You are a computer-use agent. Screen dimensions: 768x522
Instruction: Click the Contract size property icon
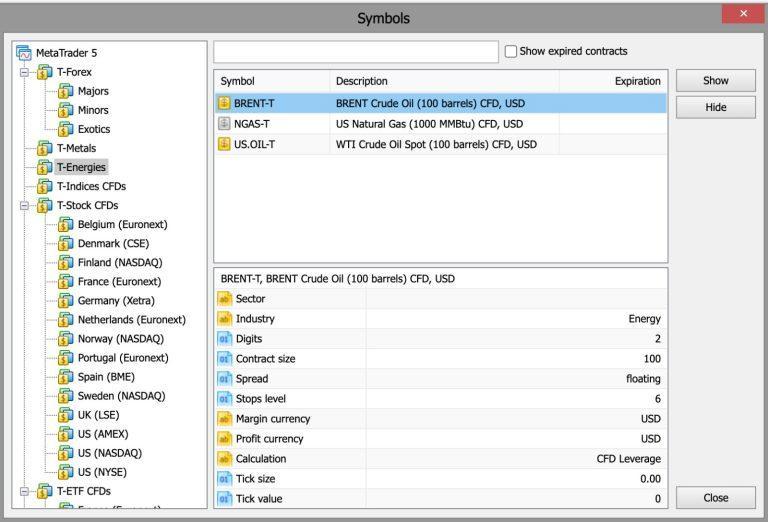224,359
